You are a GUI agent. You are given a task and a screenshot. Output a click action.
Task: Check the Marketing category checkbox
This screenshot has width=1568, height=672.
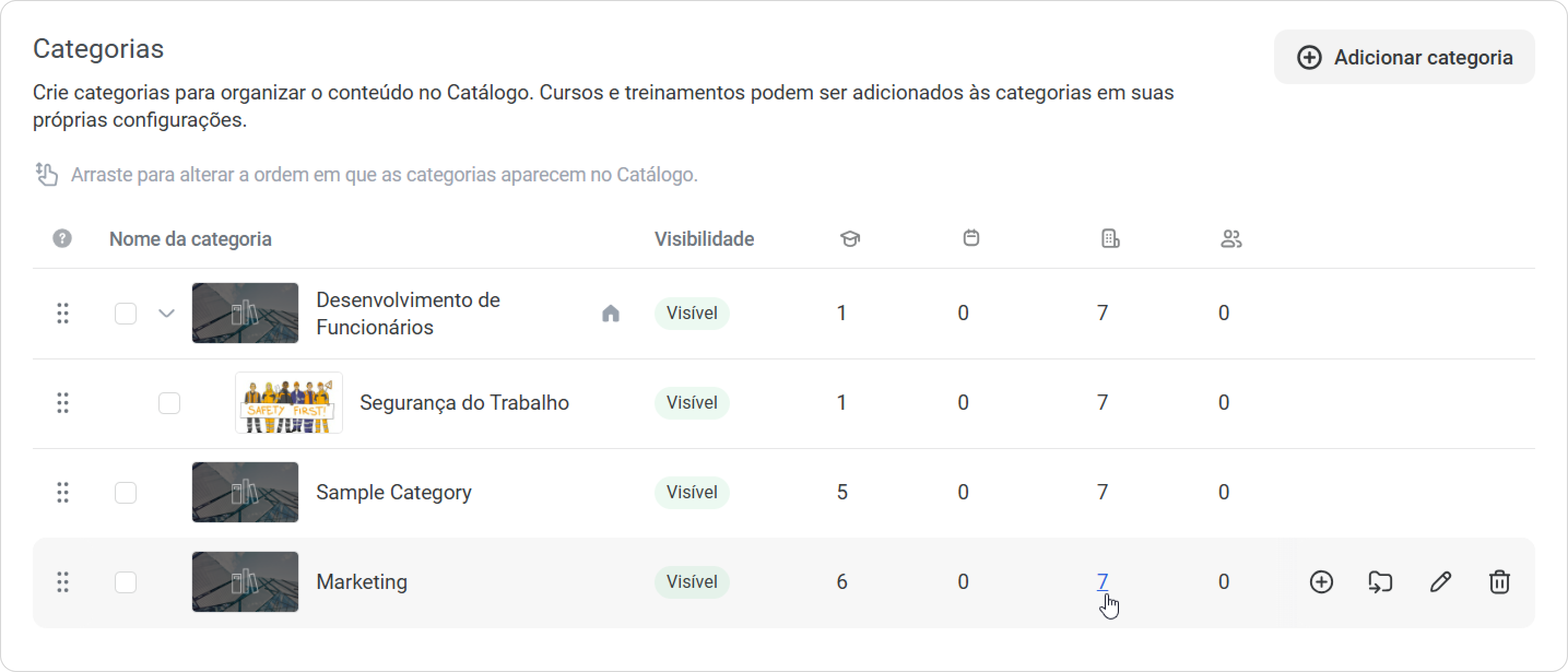(x=126, y=582)
